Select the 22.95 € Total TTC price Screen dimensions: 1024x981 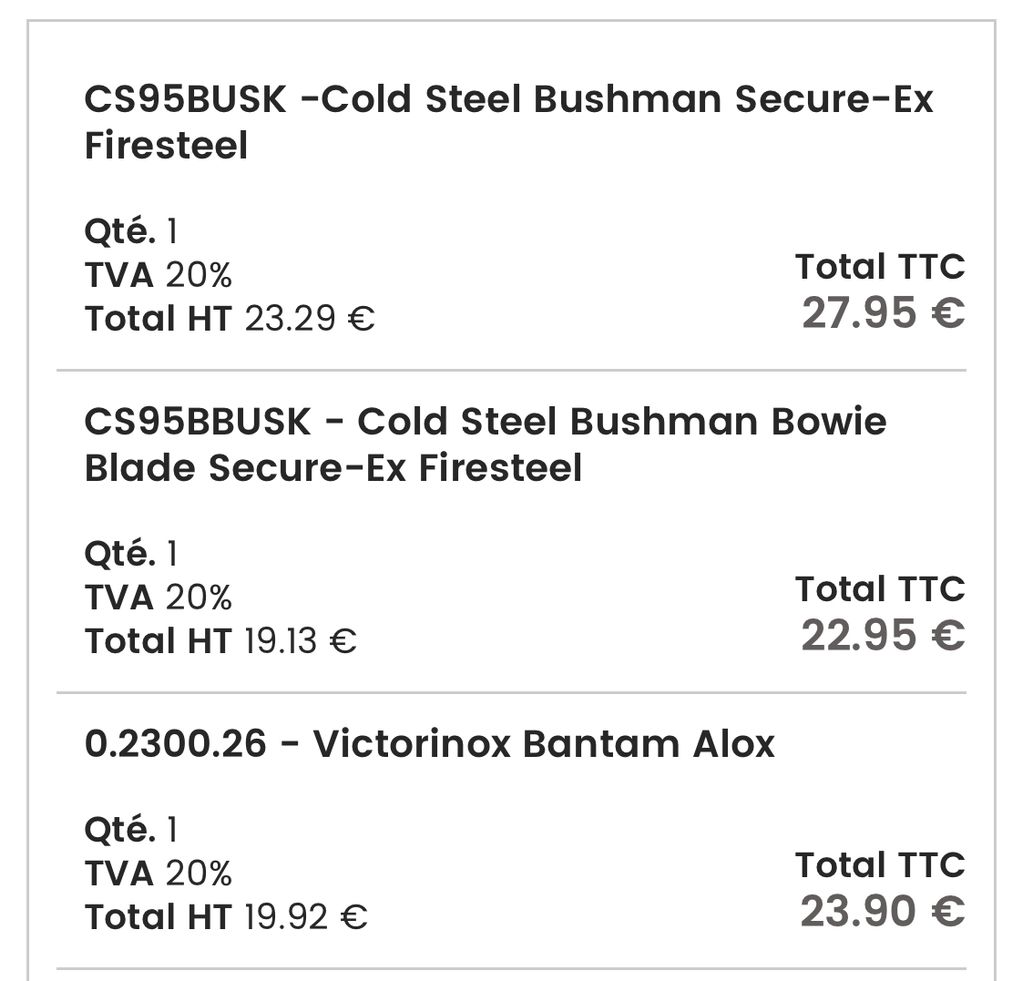(x=882, y=635)
